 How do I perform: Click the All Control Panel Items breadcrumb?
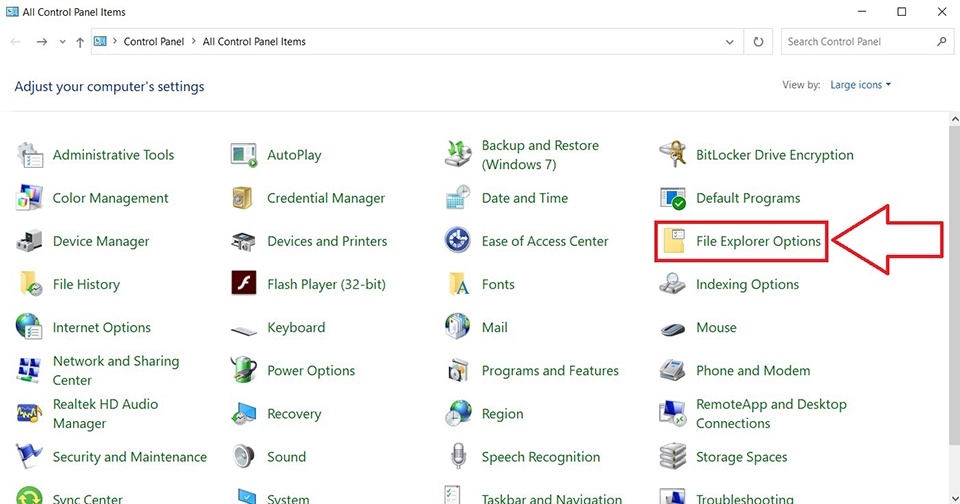pyautogui.click(x=254, y=42)
